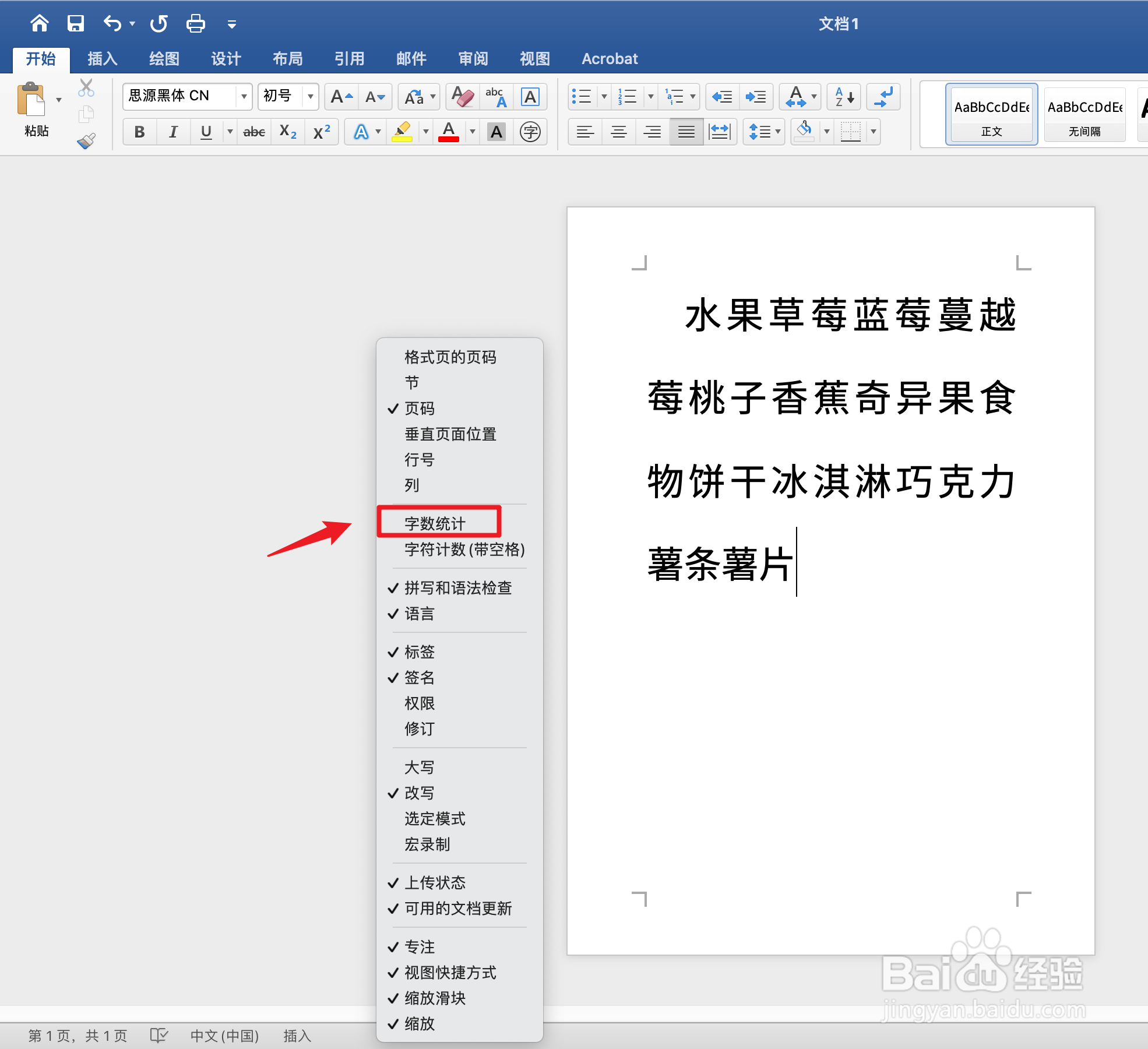The width and height of the screenshot is (1148, 1049).
Task: Click 中文(中国) language indicator in status bar
Action: 224,1036
